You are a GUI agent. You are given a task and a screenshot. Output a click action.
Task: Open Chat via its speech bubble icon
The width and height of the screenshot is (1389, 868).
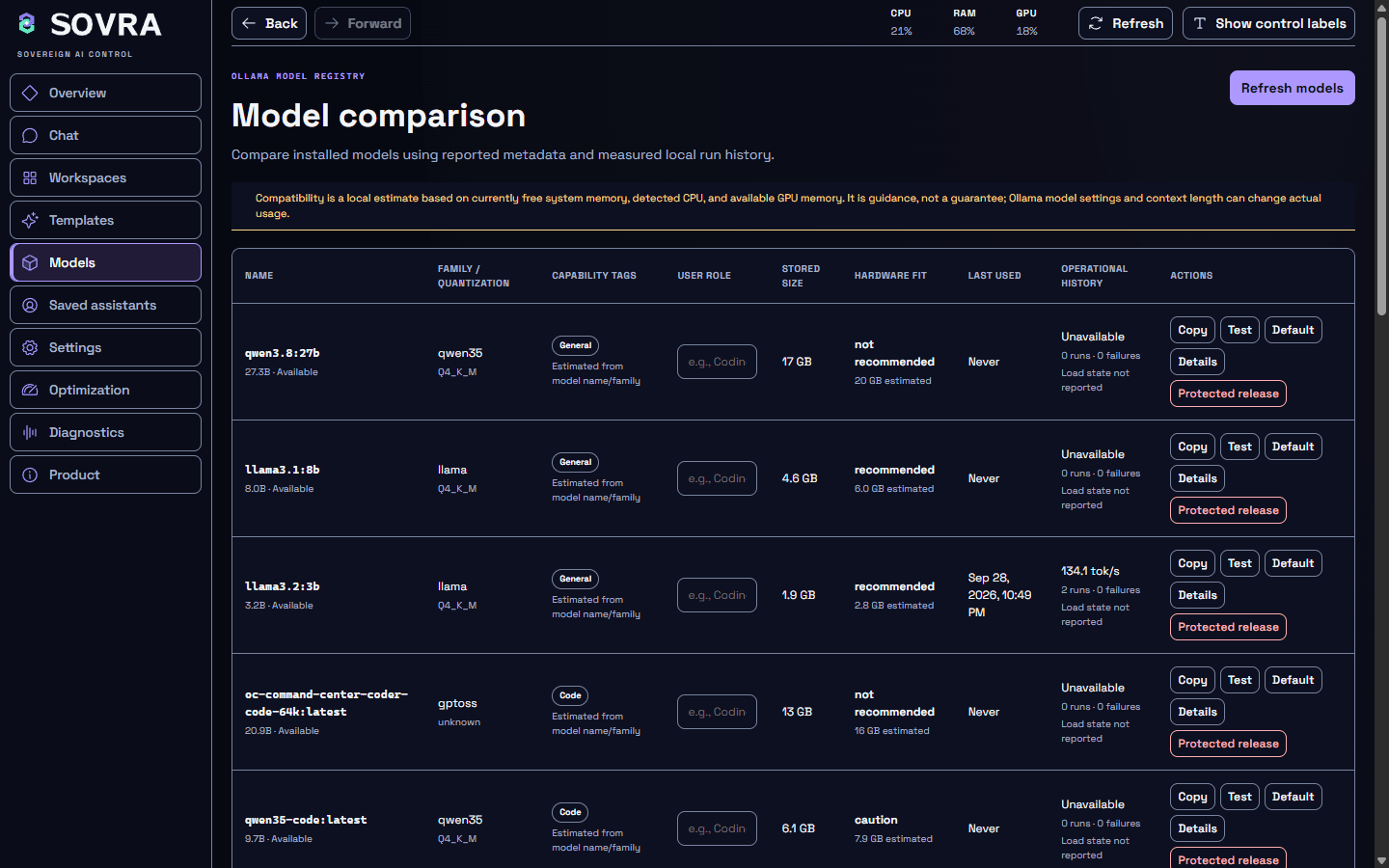tap(30, 135)
